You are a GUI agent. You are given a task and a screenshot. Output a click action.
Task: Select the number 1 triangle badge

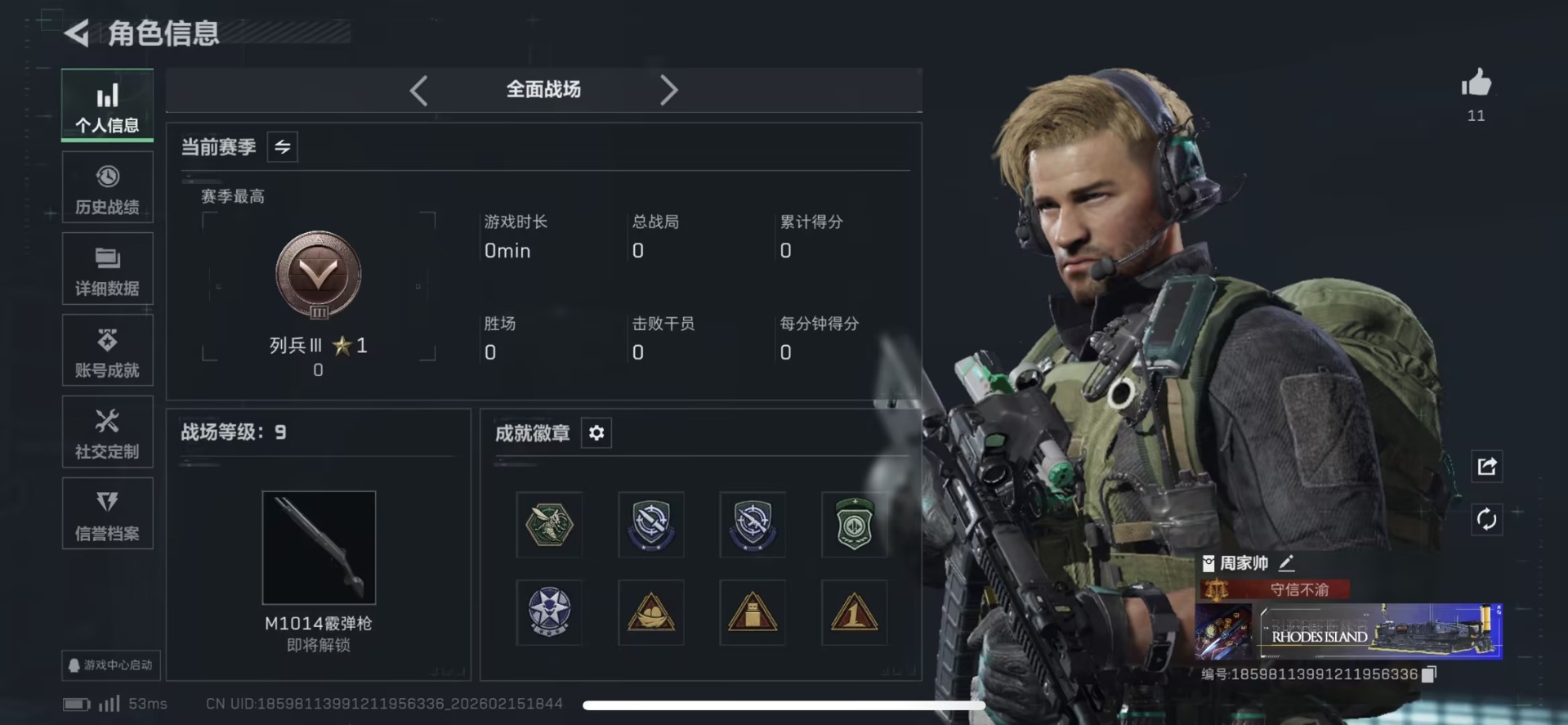tap(854, 612)
